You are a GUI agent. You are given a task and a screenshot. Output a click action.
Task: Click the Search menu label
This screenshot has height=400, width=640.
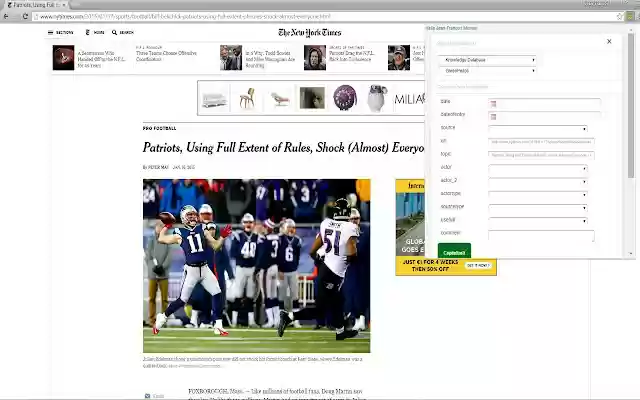127,32
